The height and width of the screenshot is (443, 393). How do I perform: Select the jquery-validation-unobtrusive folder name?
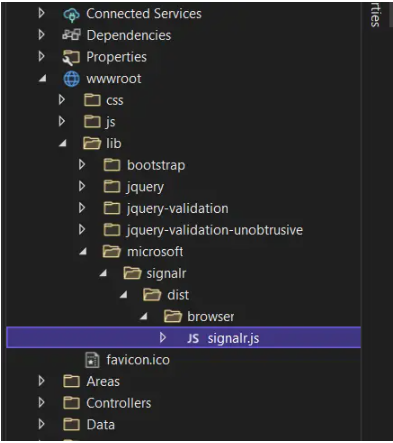215,230
